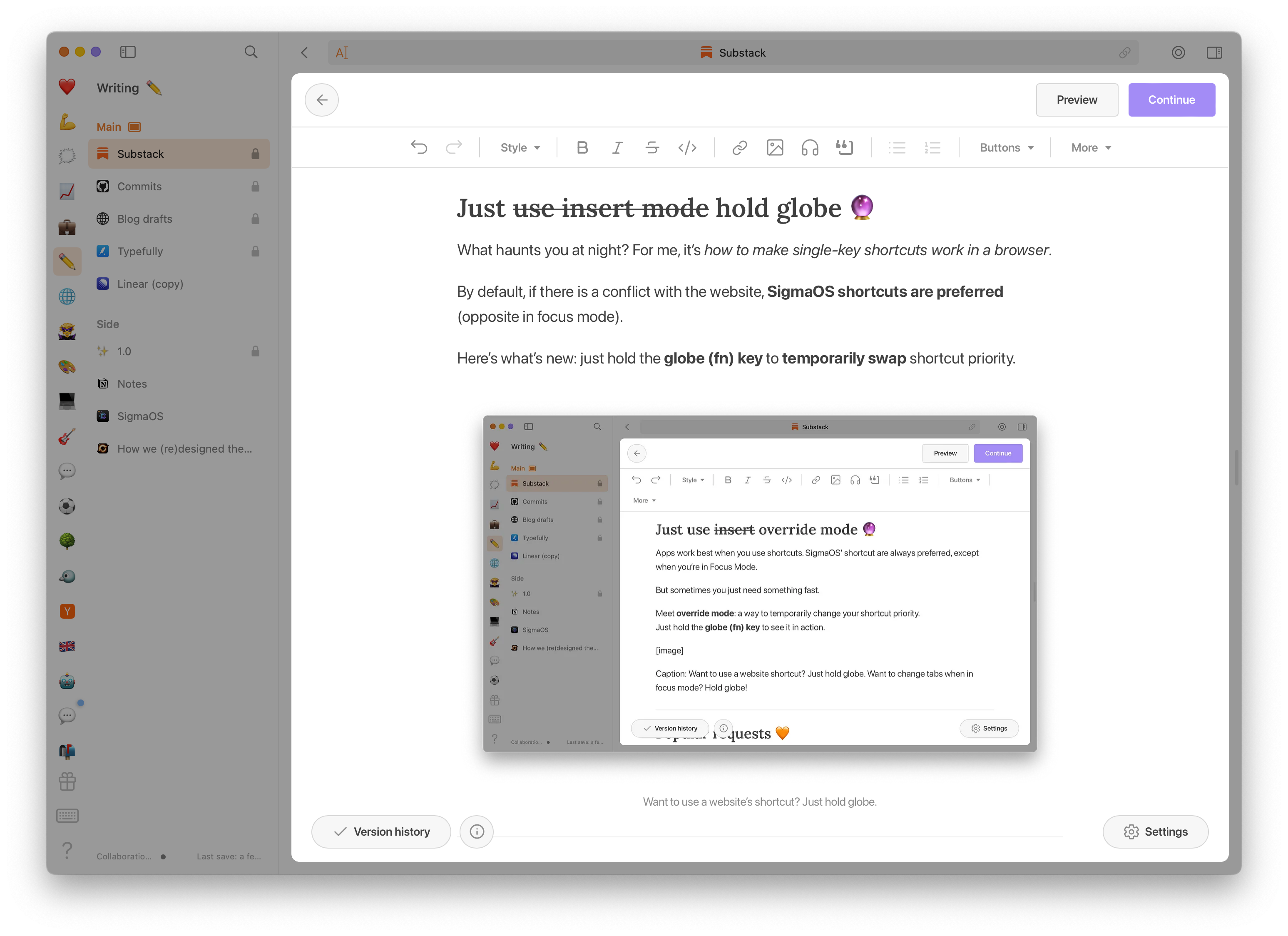The height and width of the screenshot is (936, 1288).
Task: Toggle italic text formatting
Action: (x=617, y=148)
